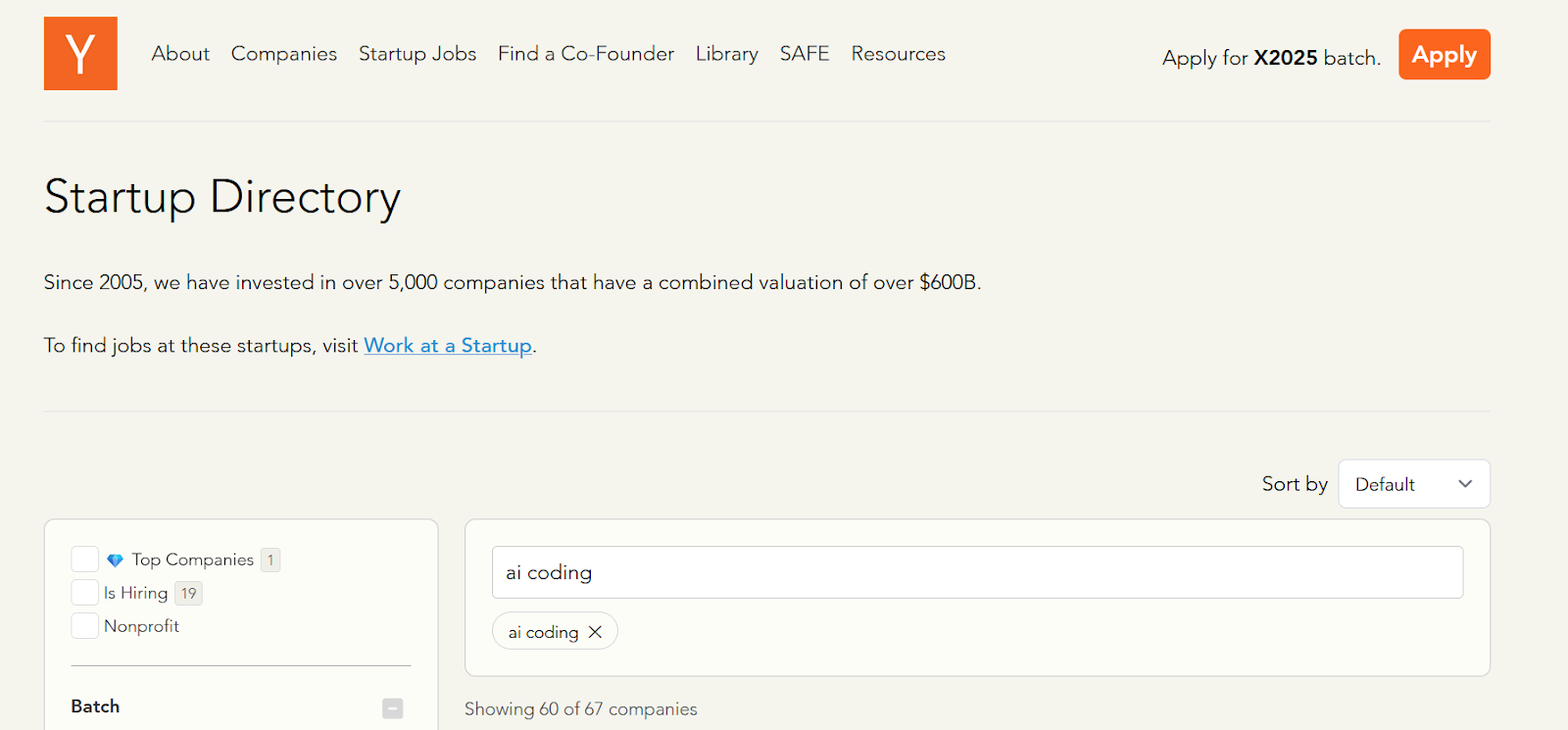Check the Is Hiring filter
The width and height of the screenshot is (1568, 730).
85,593
